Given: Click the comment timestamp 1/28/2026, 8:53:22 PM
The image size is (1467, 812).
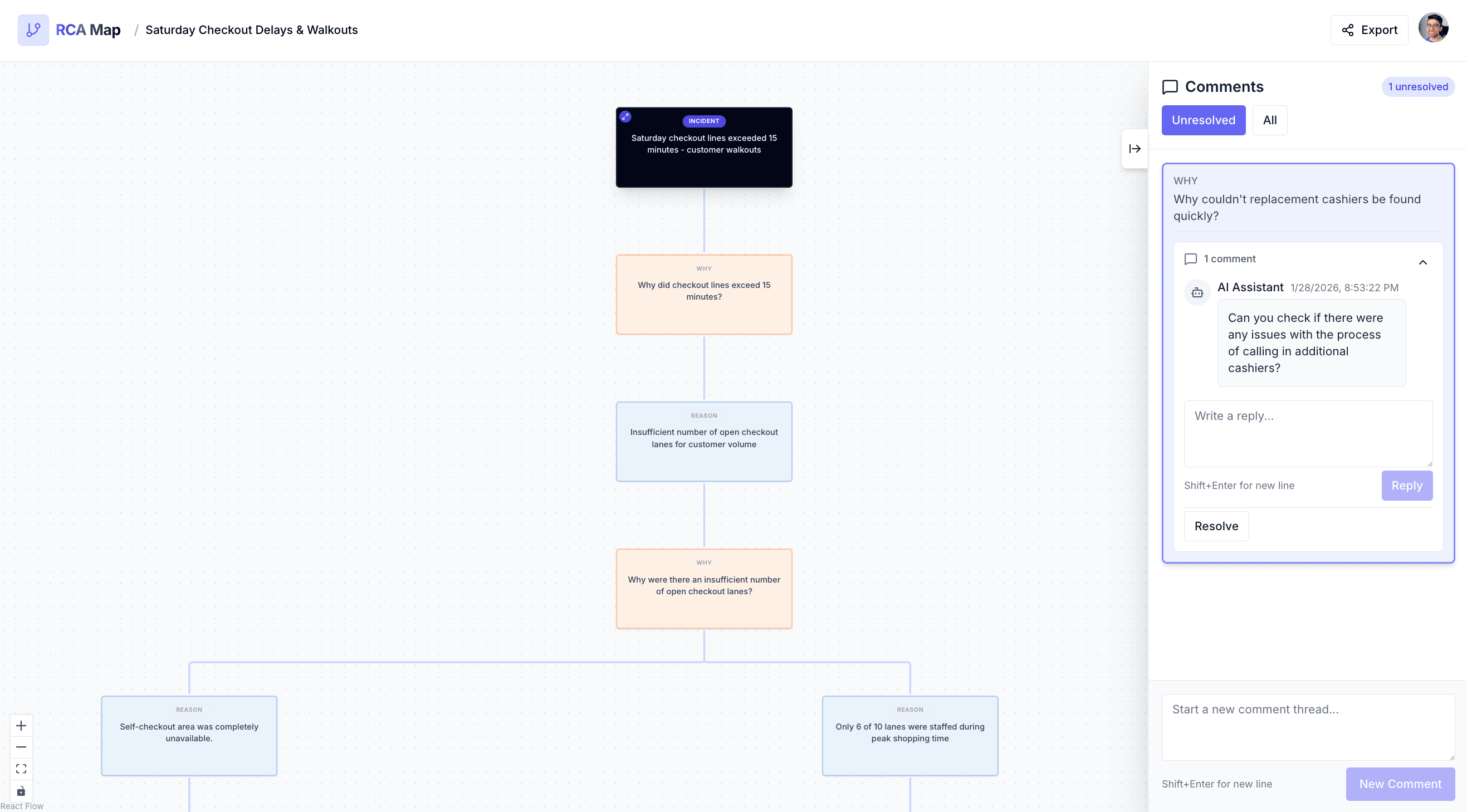Looking at the screenshot, I should pyautogui.click(x=1344, y=287).
